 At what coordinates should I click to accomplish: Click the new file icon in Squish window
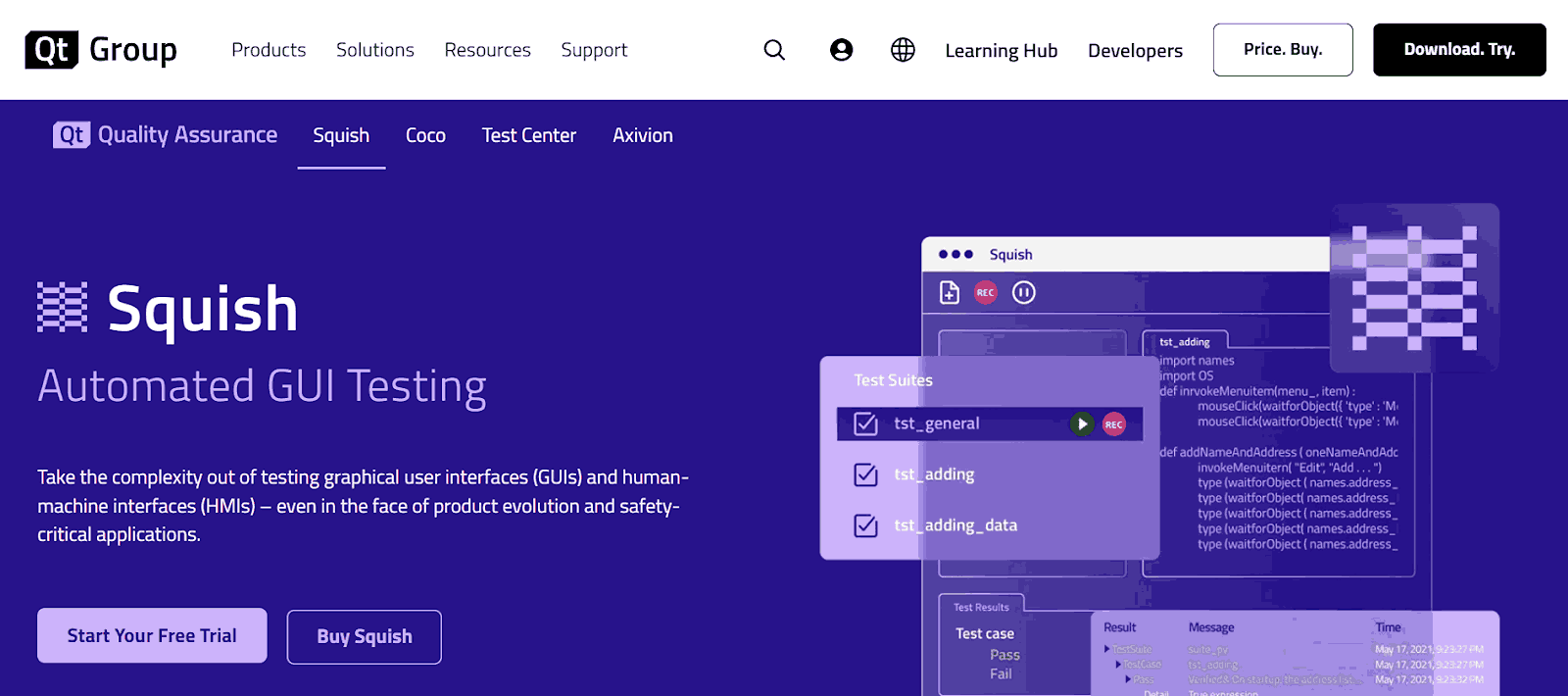[950, 293]
